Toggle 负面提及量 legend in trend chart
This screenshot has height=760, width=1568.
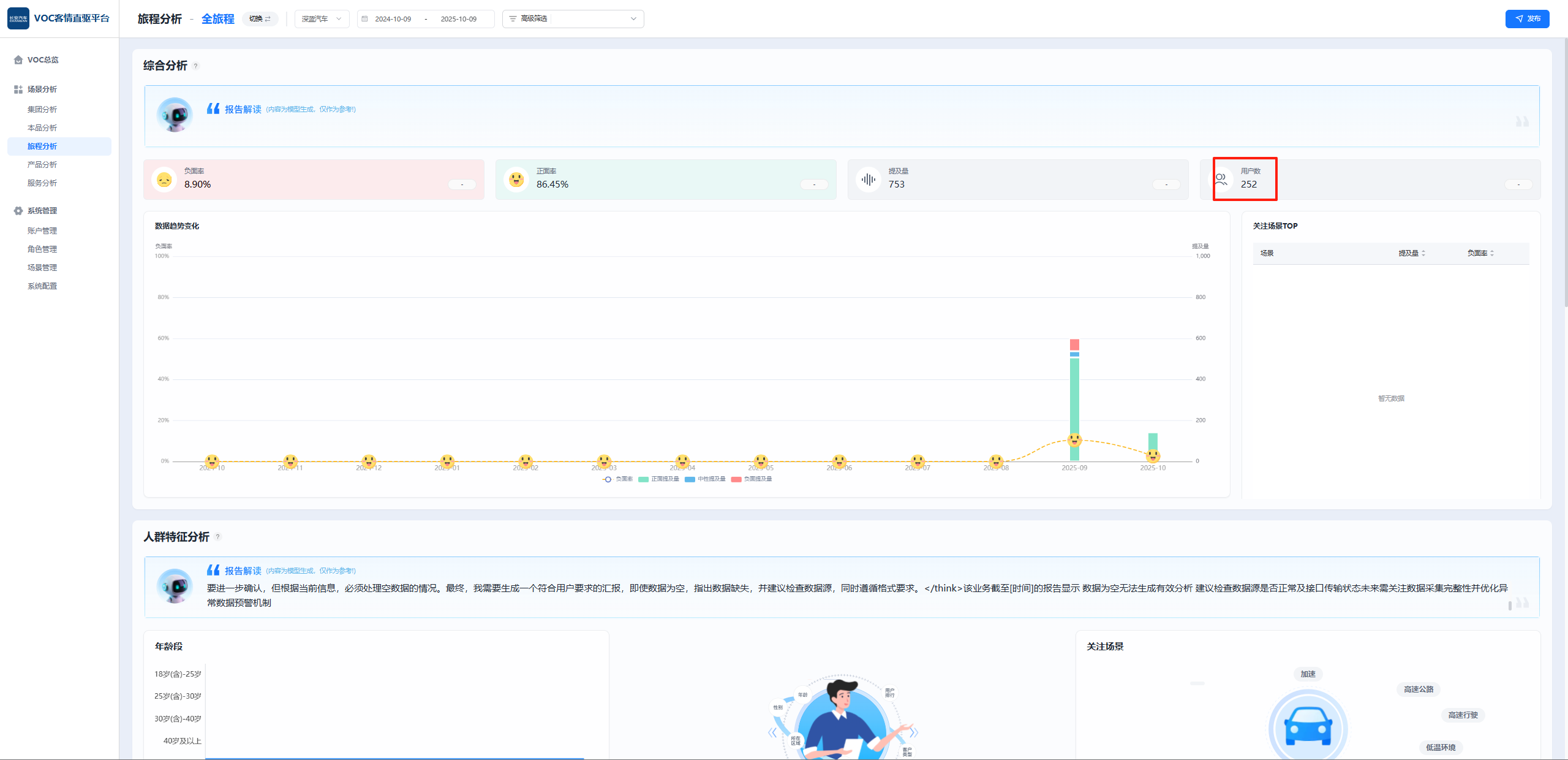[x=752, y=479]
